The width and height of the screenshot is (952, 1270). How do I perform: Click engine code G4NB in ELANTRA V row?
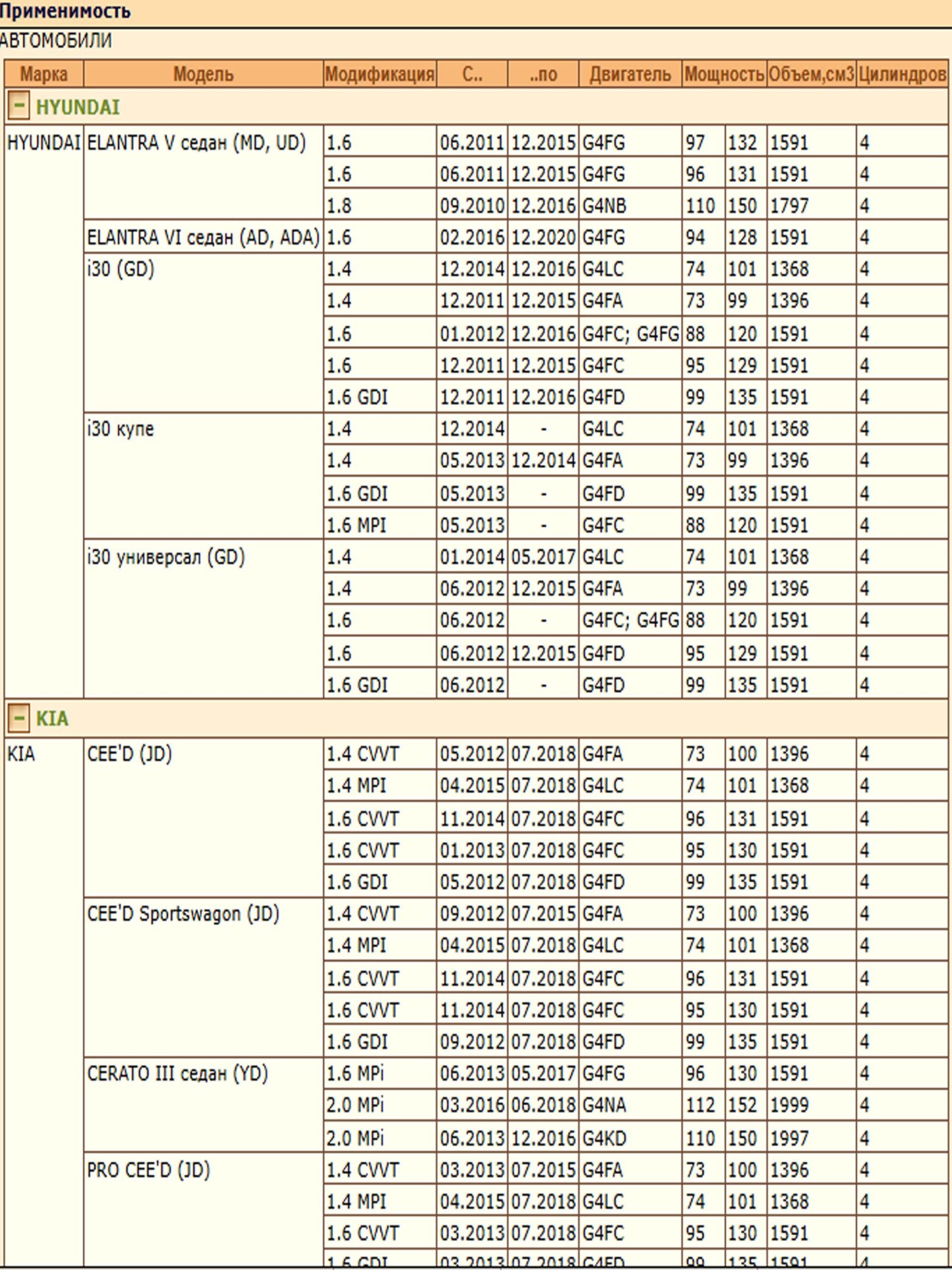[x=604, y=205]
